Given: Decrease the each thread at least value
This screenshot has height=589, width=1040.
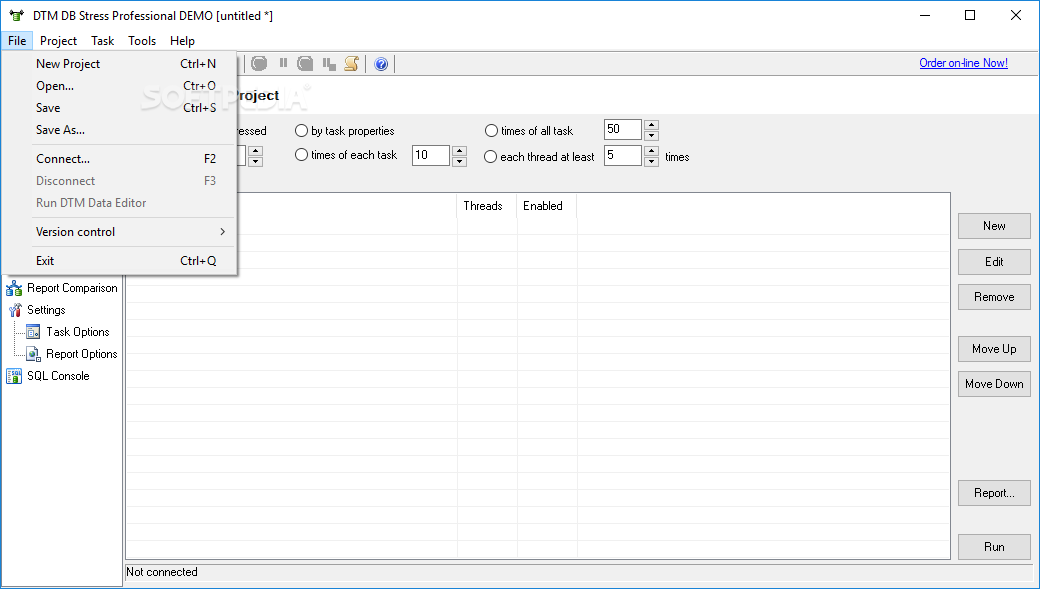Looking at the screenshot, I should click(x=651, y=161).
